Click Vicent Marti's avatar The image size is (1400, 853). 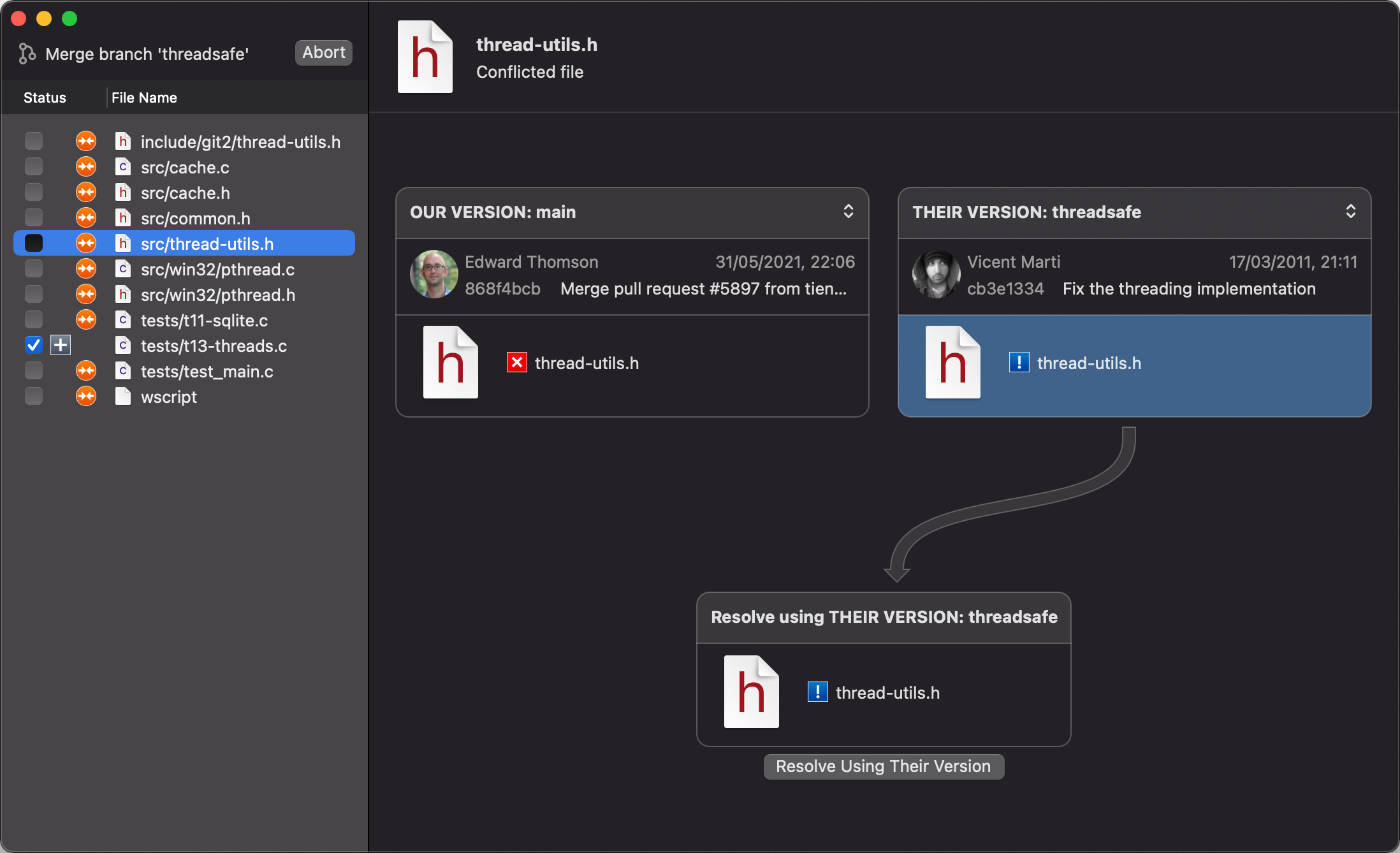(x=937, y=274)
